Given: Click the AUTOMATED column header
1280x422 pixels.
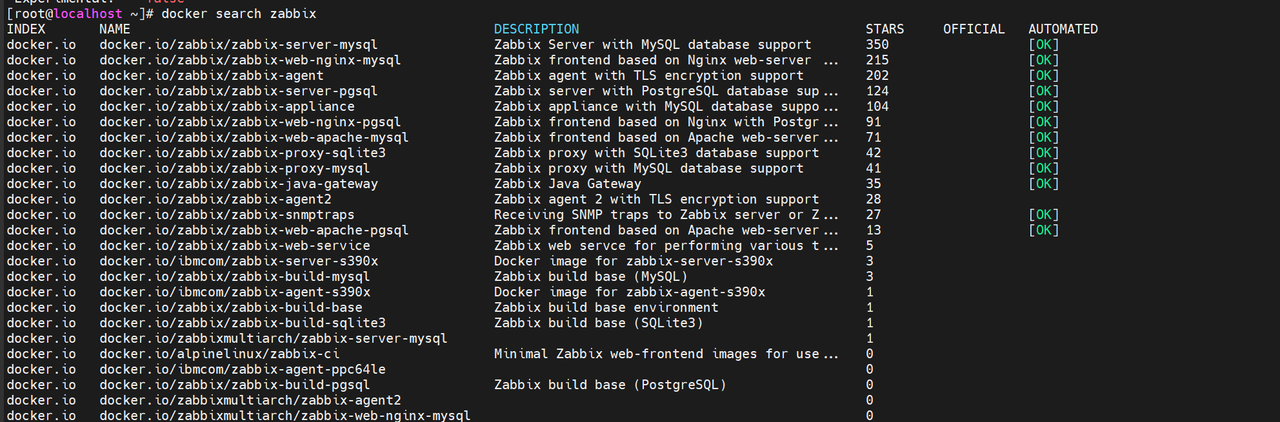Looking at the screenshot, I should [x=1062, y=29].
